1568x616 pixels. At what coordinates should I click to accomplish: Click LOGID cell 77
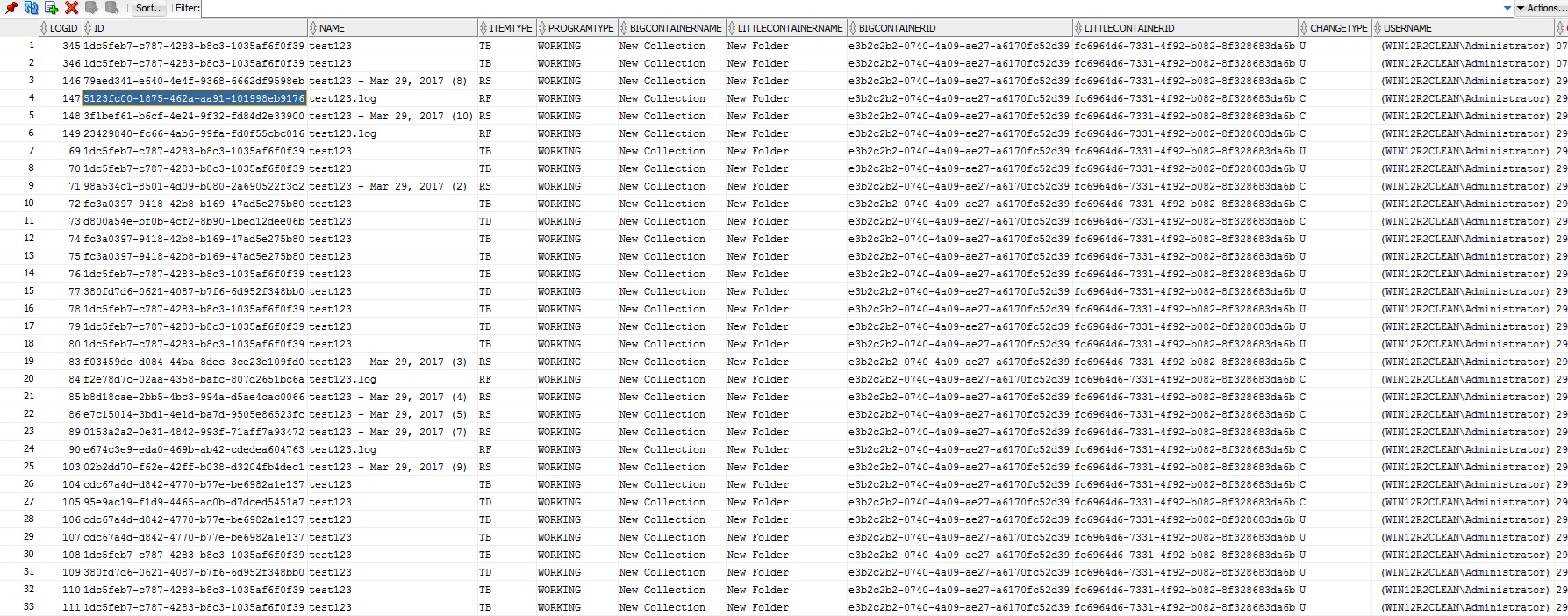pyautogui.click(x=60, y=291)
